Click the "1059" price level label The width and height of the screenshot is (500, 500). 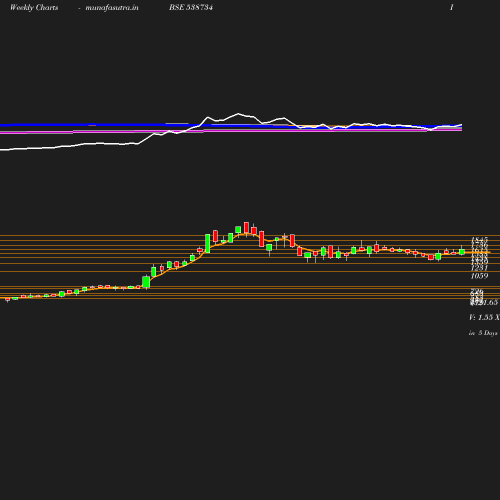(479, 276)
